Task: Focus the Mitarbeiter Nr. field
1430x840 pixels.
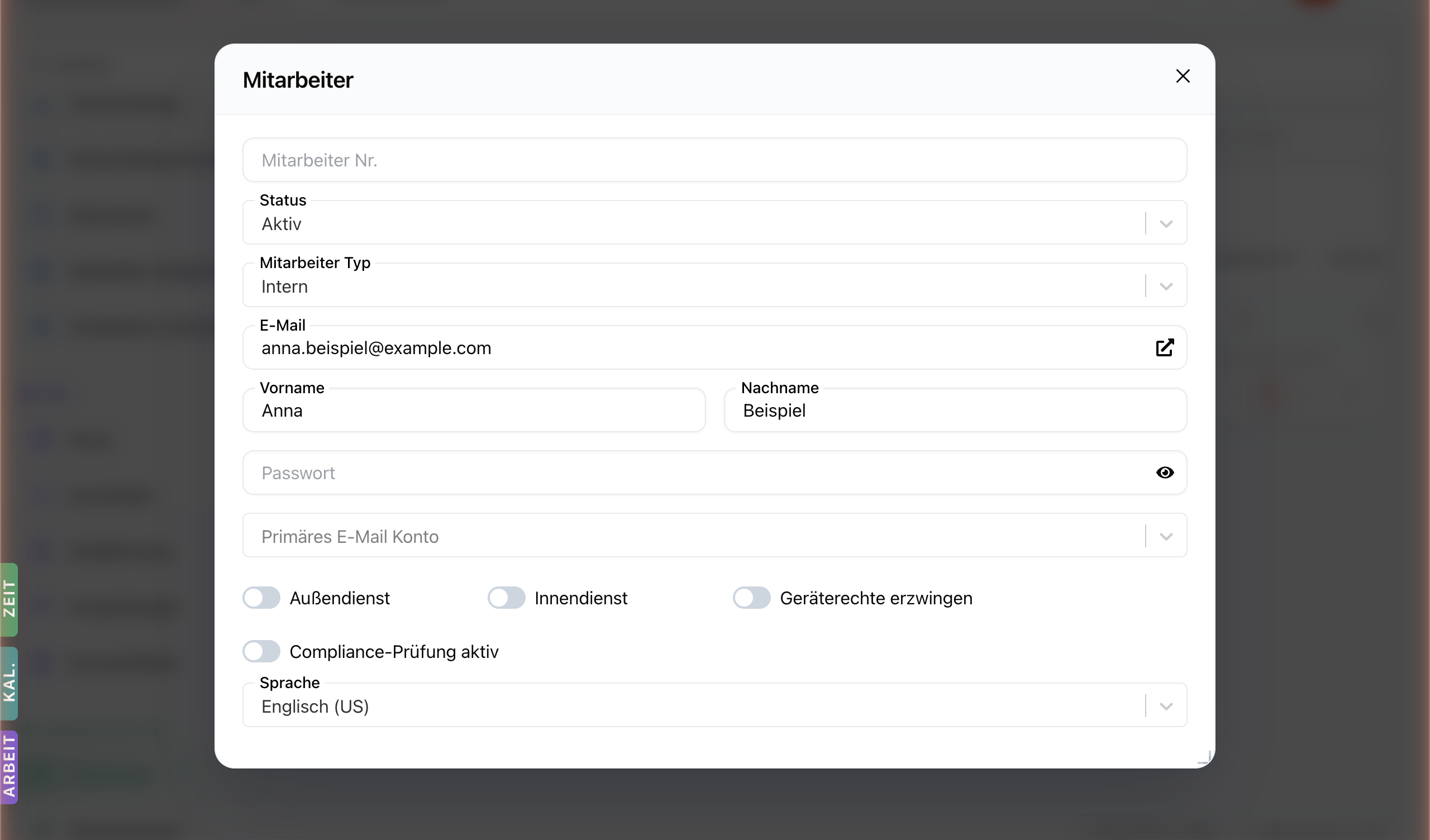Action: pos(714,160)
